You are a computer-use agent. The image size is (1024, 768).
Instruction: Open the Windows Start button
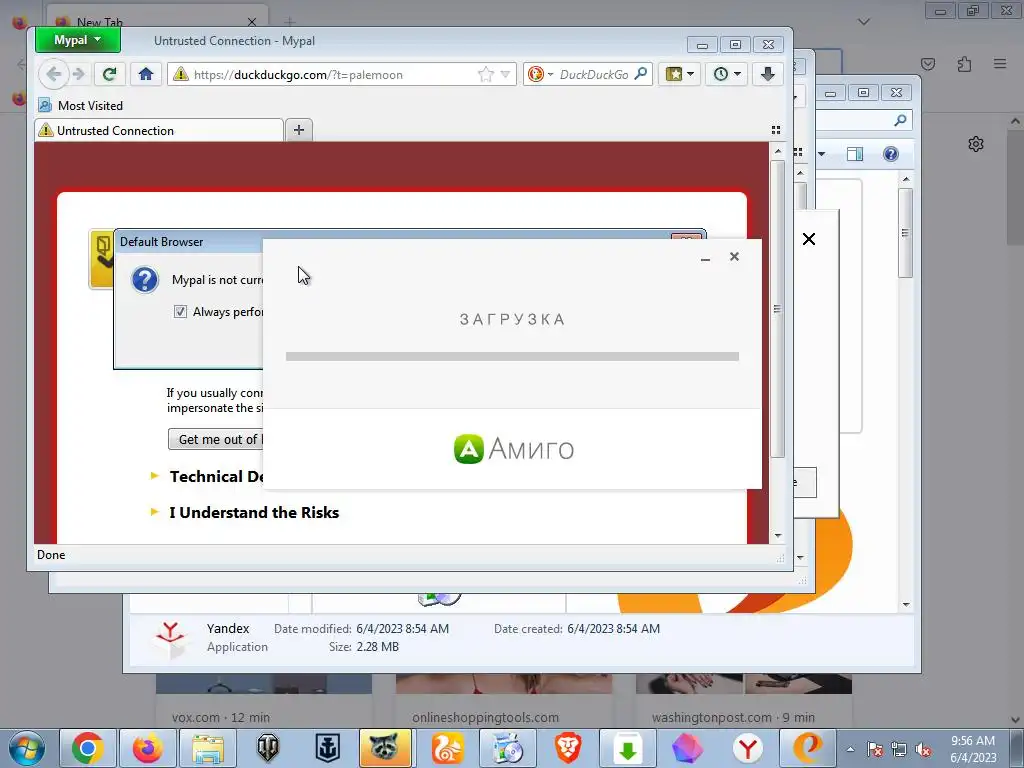[x=26, y=748]
